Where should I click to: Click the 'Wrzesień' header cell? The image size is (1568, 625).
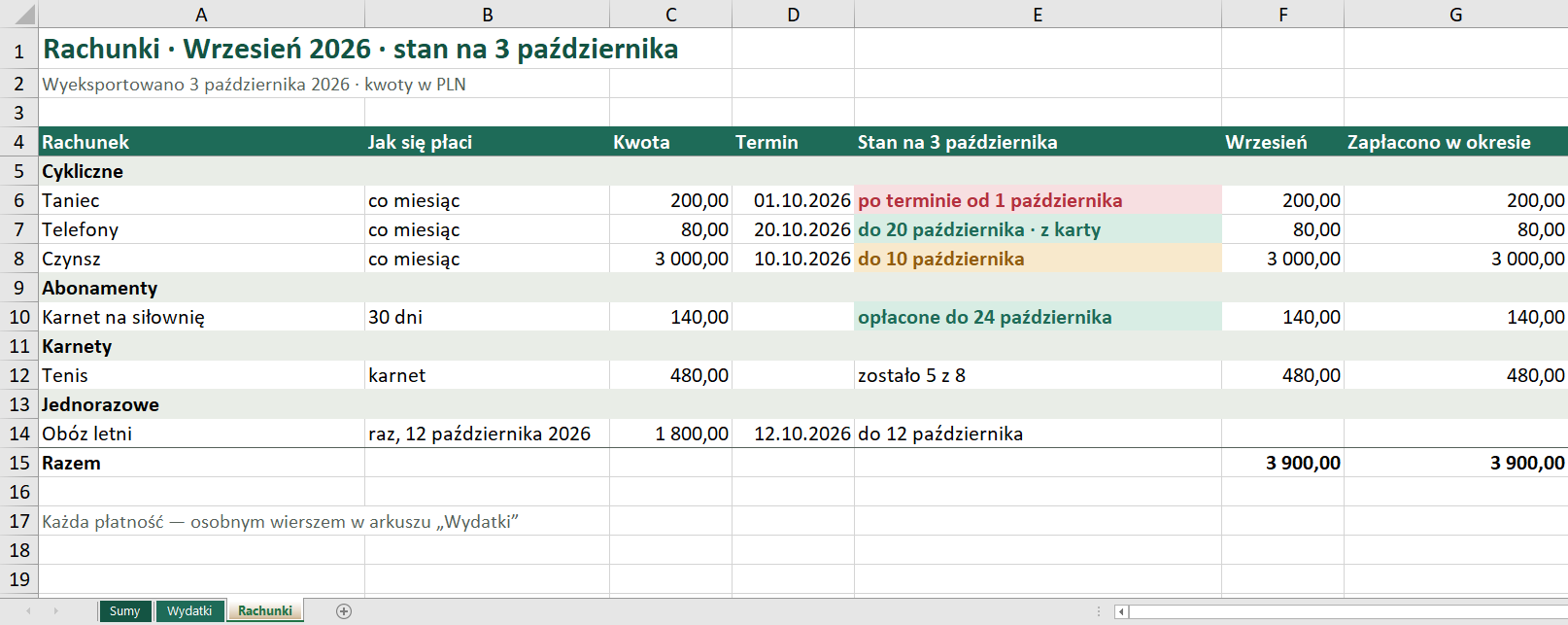point(1283,142)
